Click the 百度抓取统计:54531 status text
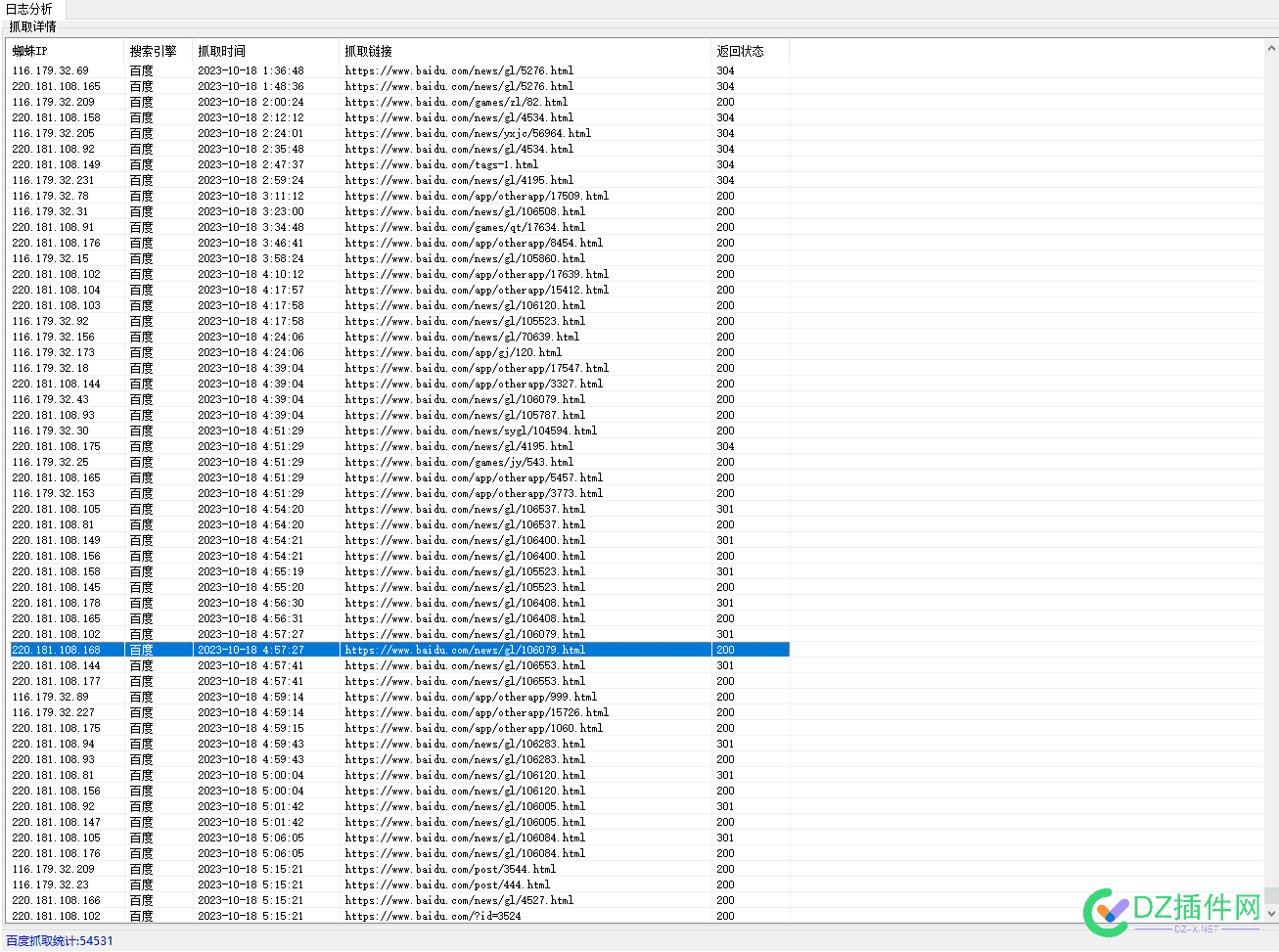Viewport: 1279px width, 952px height. point(59,940)
